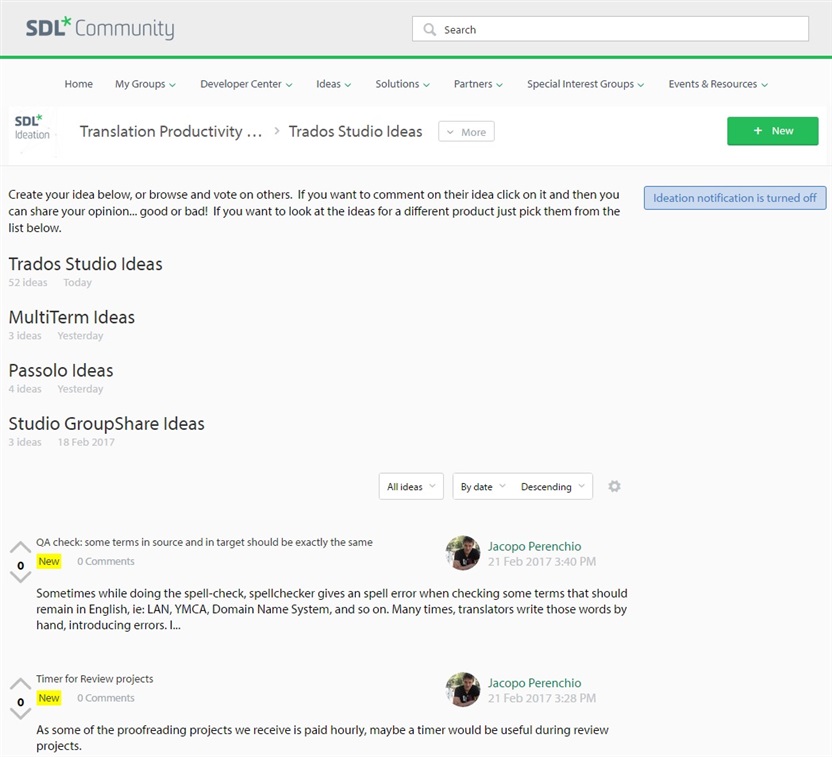Change the Descending order dropdown
This screenshot has height=757, width=832.
553,486
